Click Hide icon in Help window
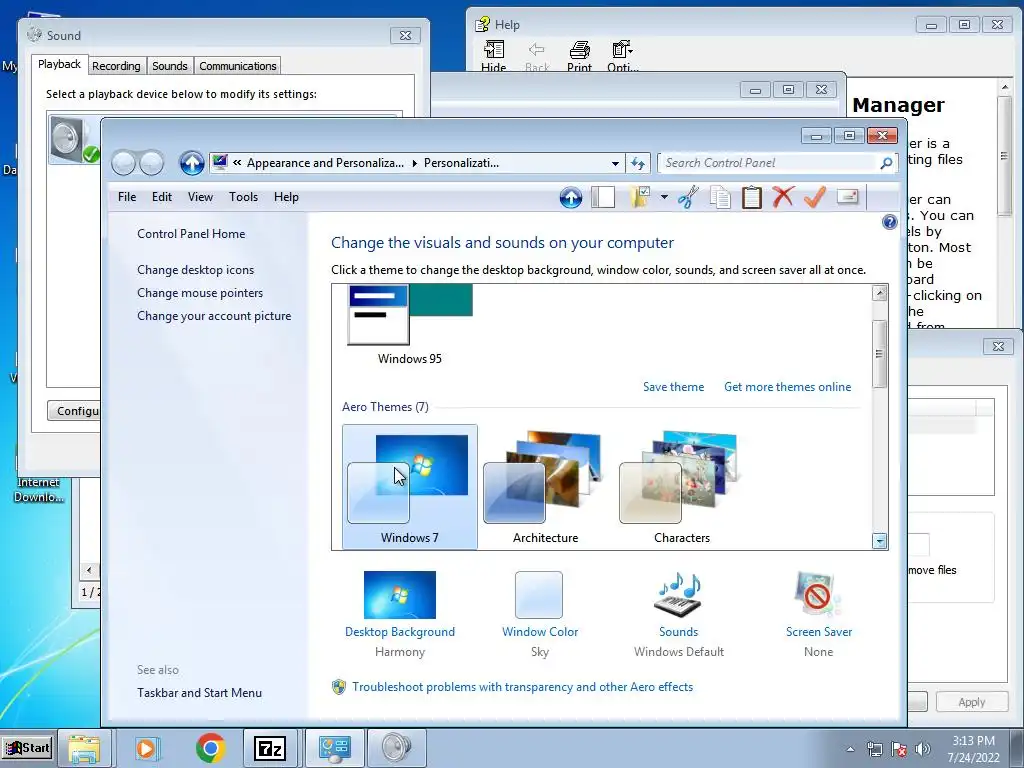Image resolution: width=1024 pixels, height=768 pixels. (x=494, y=56)
